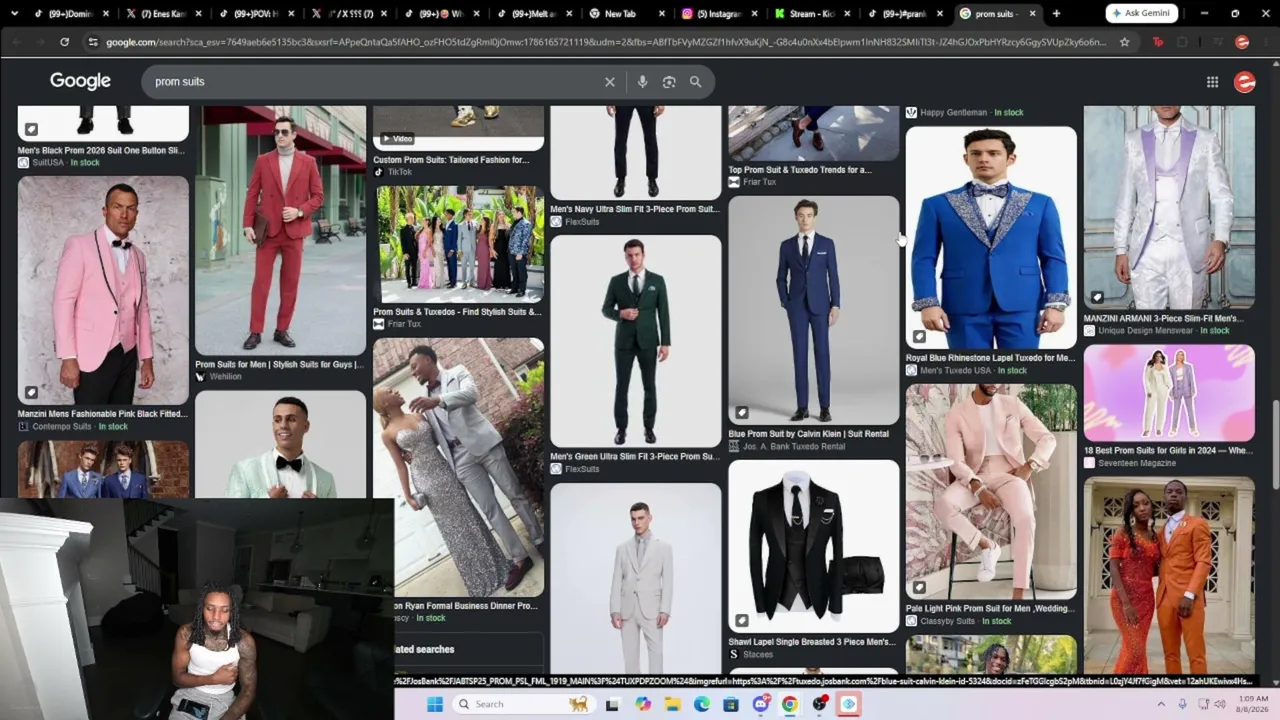
Task: Open Discord from the taskbar
Action: click(x=761, y=704)
